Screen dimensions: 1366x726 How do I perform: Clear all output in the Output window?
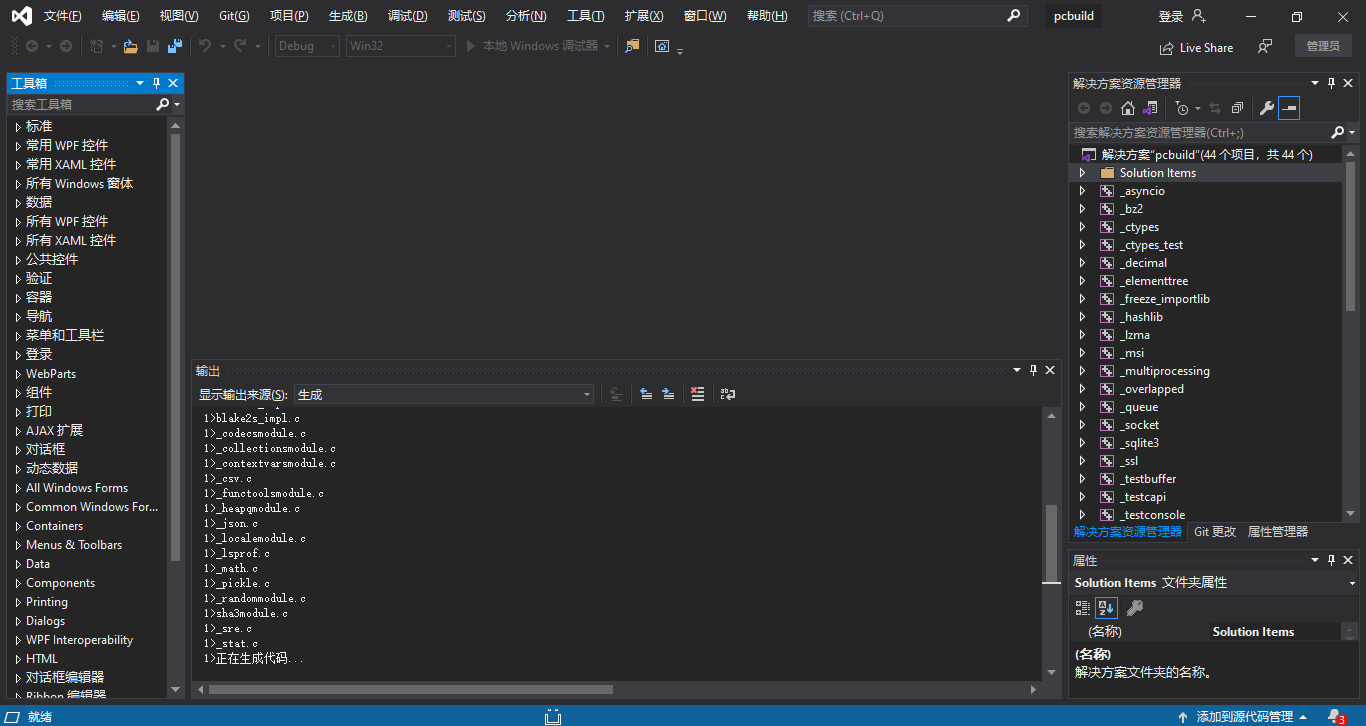[697, 393]
